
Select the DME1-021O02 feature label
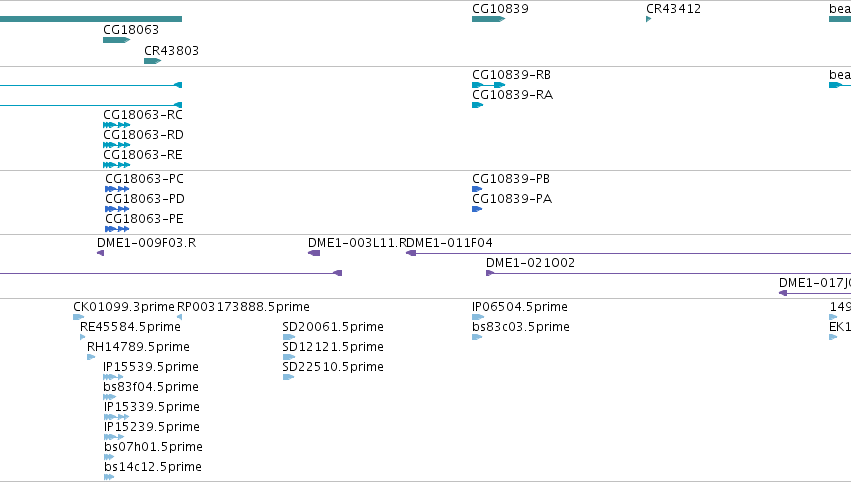(x=530, y=263)
